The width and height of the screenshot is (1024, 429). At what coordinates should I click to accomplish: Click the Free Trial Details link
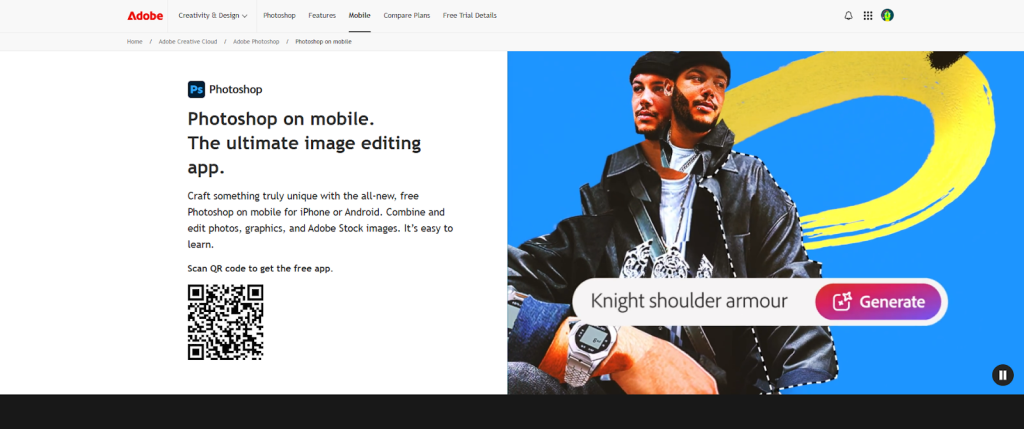coord(469,16)
